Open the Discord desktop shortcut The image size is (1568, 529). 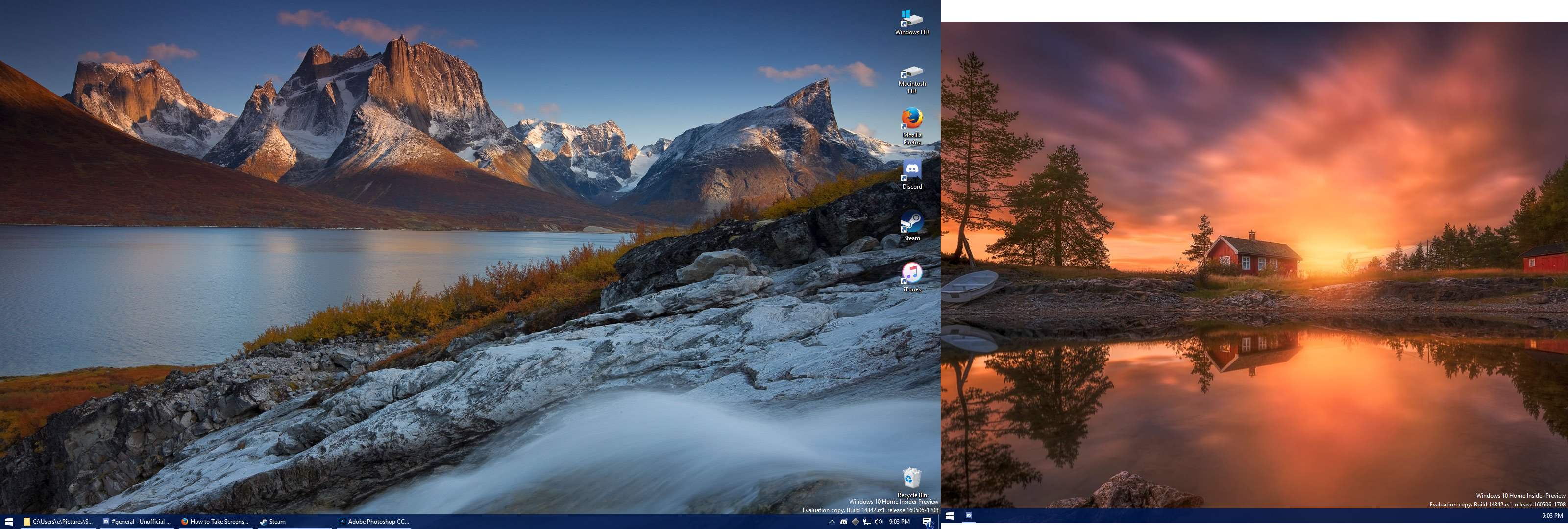pos(911,170)
